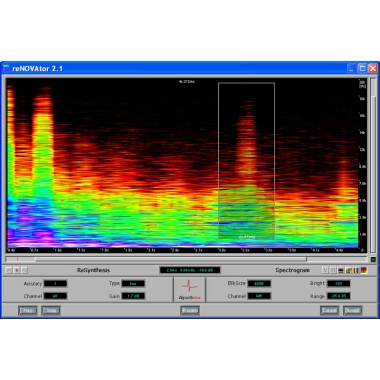Viewport: 380px width, 380px height.
Task: Click the small green indicator beside the scrollbar
Action: click(373, 259)
